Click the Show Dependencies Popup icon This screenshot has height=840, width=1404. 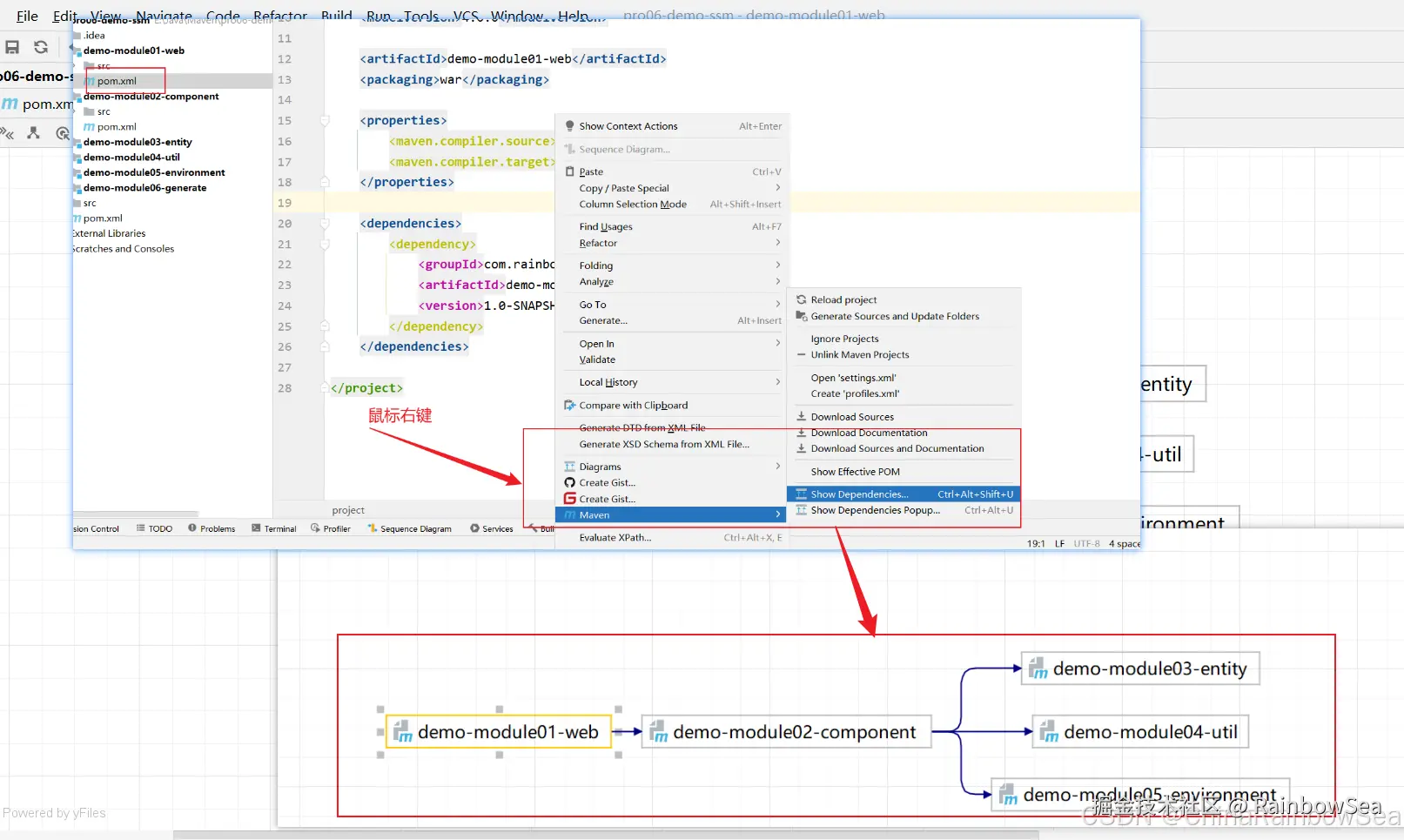(x=802, y=511)
